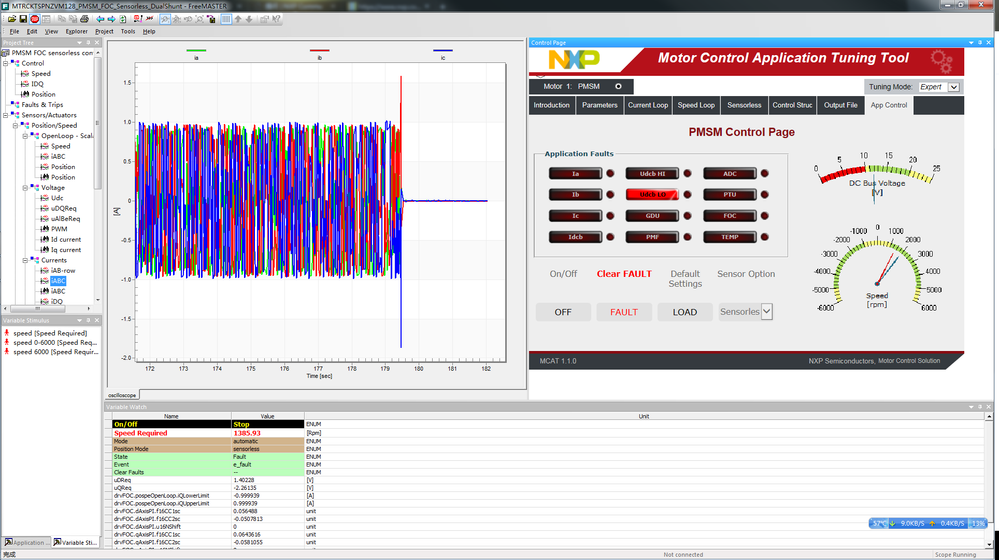Image resolution: width=999 pixels, height=560 pixels.
Task: Click the Udcb HI fault indicator
Action: (652, 173)
